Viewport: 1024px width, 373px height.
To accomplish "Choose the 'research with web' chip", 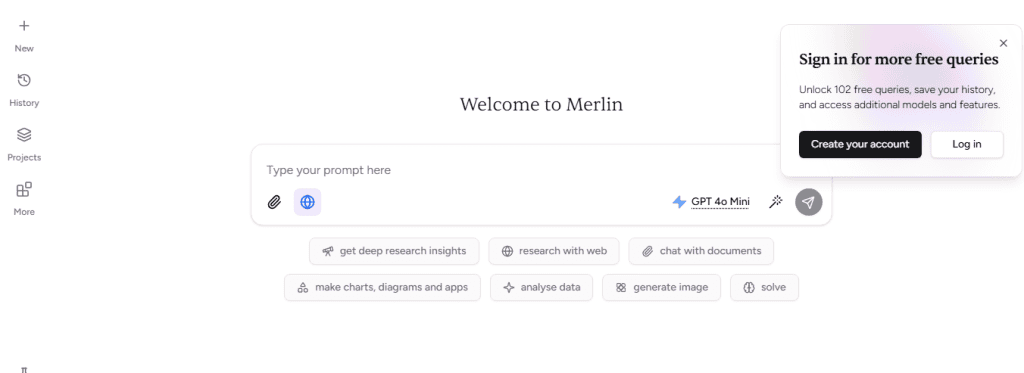I will click(554, 251).
